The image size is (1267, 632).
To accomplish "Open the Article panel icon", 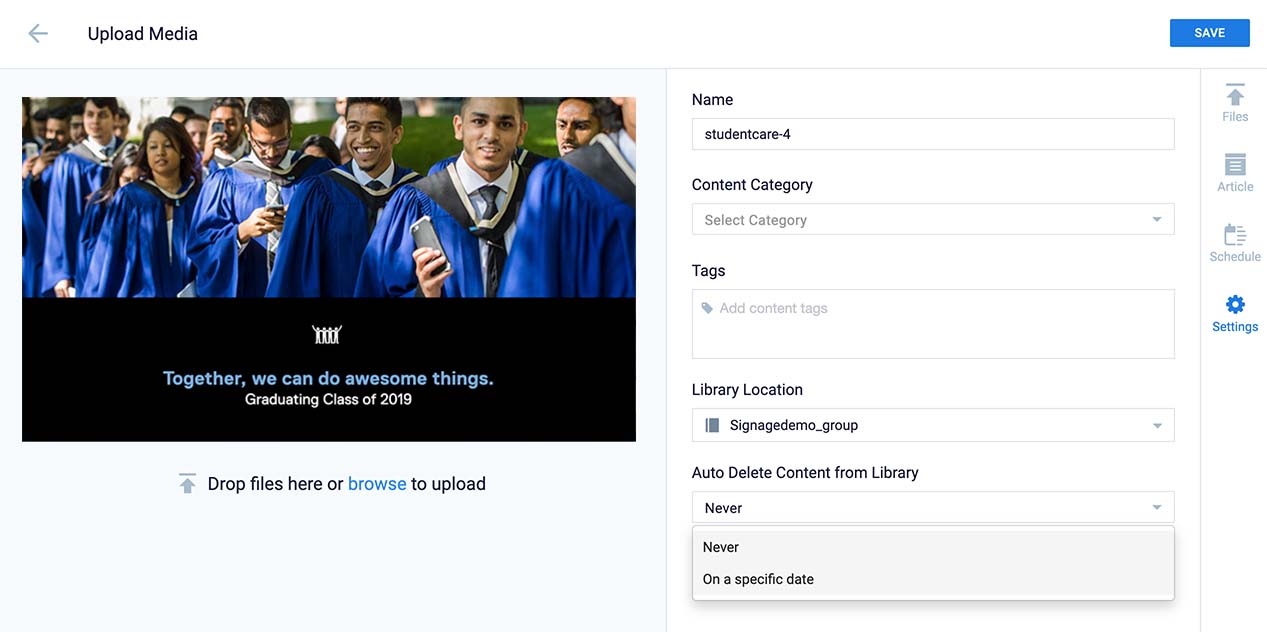I will [1235, 166].
